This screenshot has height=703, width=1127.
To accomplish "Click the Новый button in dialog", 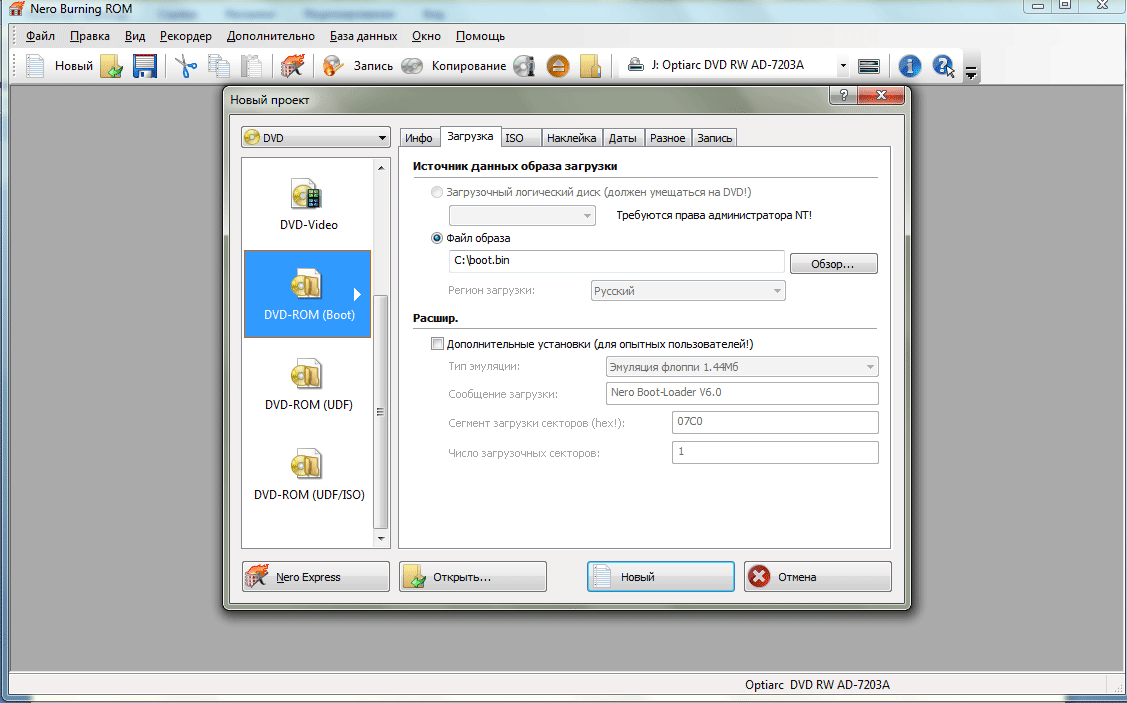I will pos(661,576).
